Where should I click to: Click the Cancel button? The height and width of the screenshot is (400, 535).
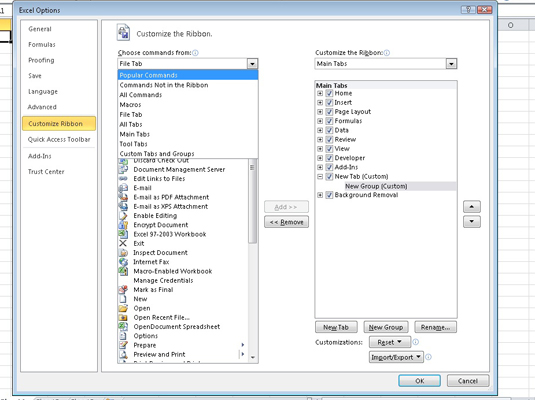tap(468, 381)
